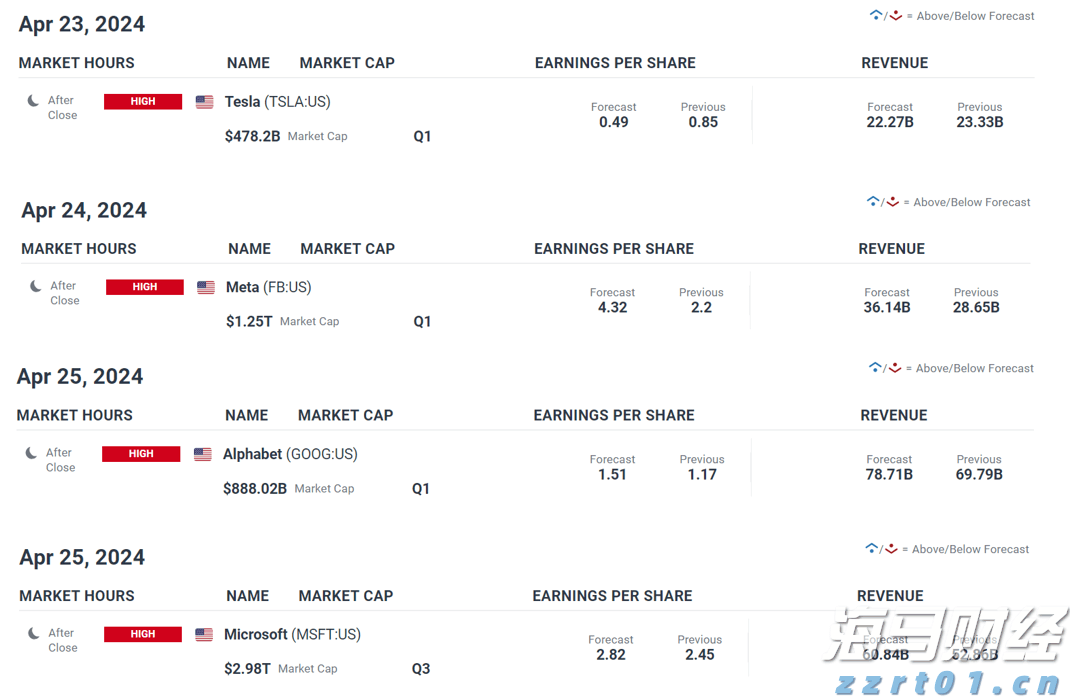
Task: Click the red HIGH indicator bar for Meta
Action: (144, 287)
